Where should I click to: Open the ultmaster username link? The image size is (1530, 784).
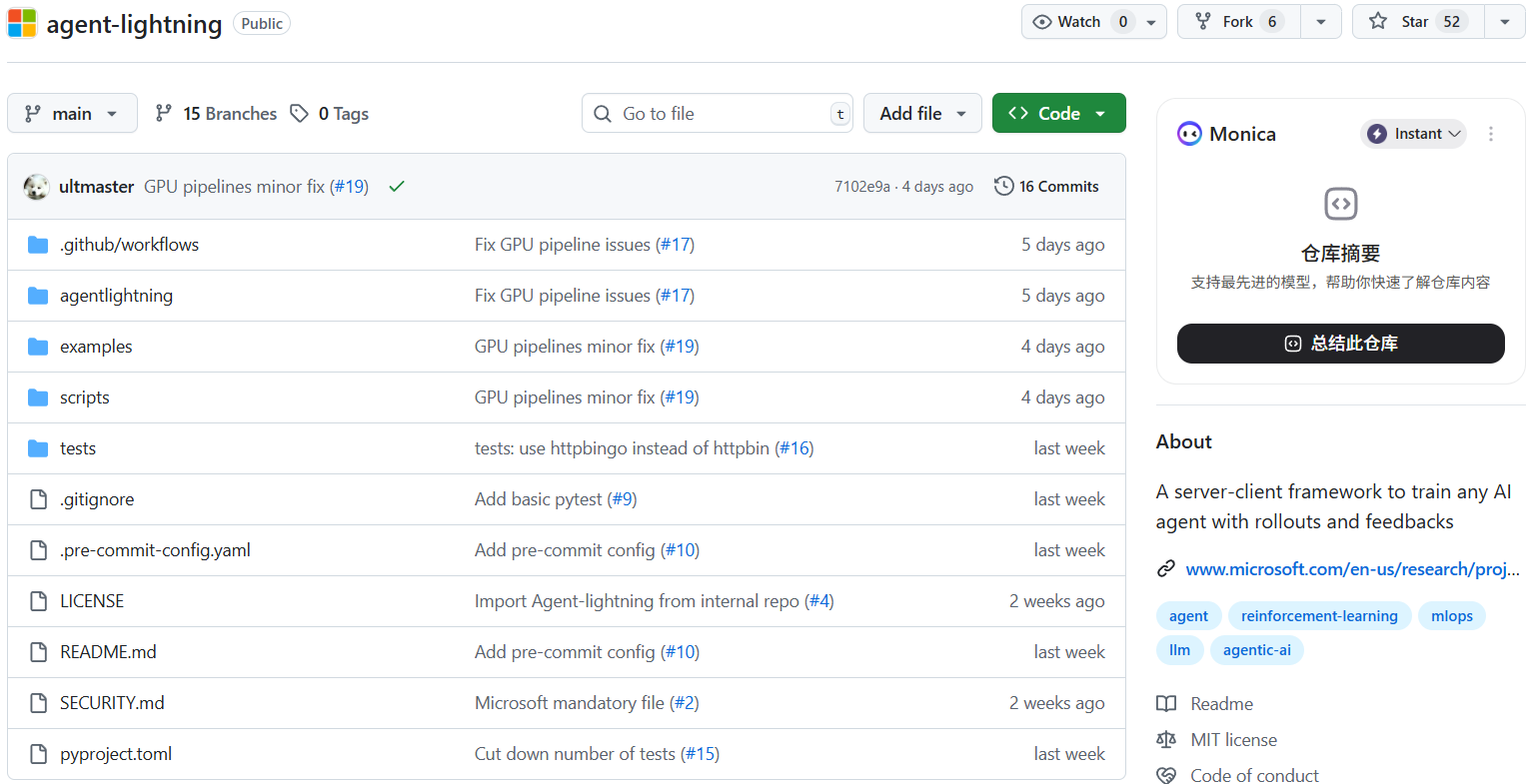pyautogui.click(x=96, y=187)
